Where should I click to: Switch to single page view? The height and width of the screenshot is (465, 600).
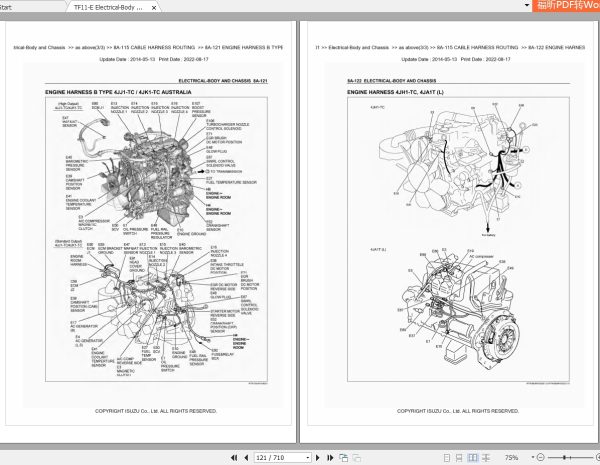tap(447, 457)
